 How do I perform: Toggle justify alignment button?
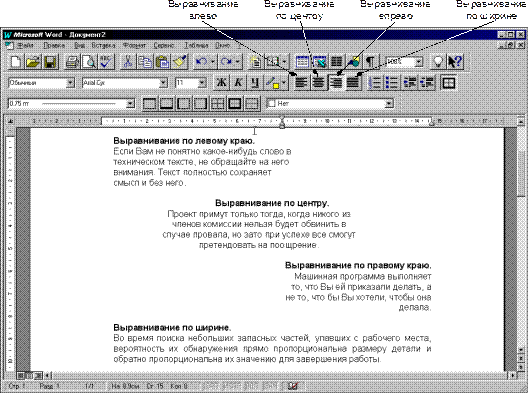[353, 83]
